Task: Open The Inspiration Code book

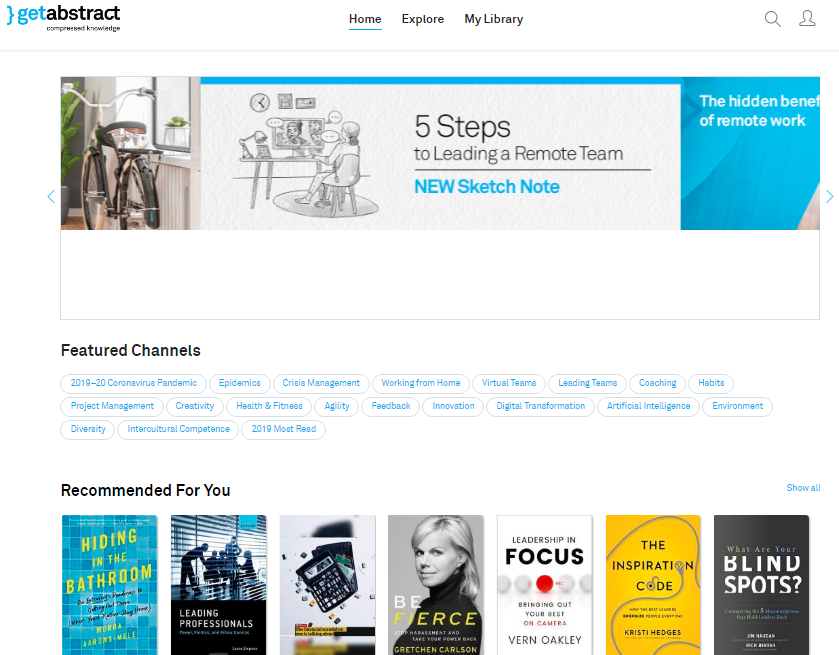Action: pyautogui.click(x=653, y=585)
